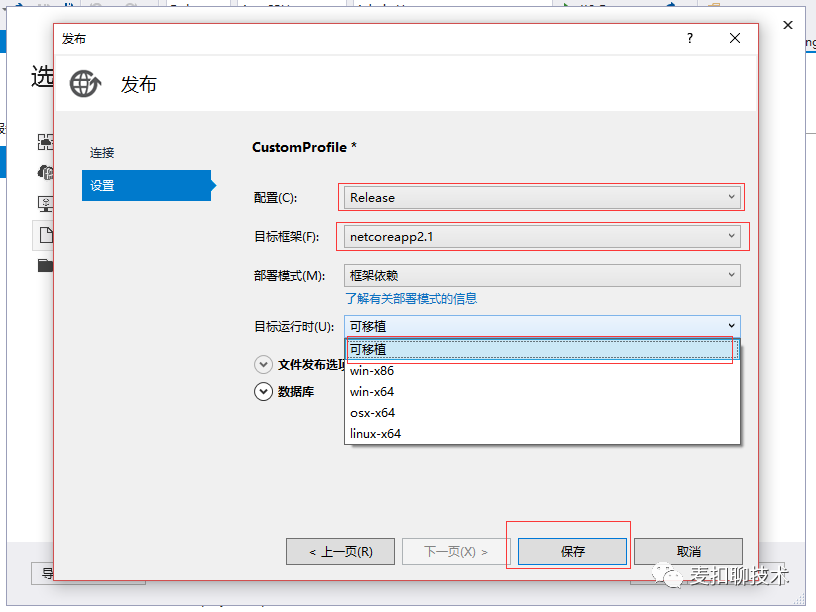Image resolution: width=816 pixels, height=612 pixels.
Task: Click the disabled 下一页(X) button
Action: [x=456, y=552]
